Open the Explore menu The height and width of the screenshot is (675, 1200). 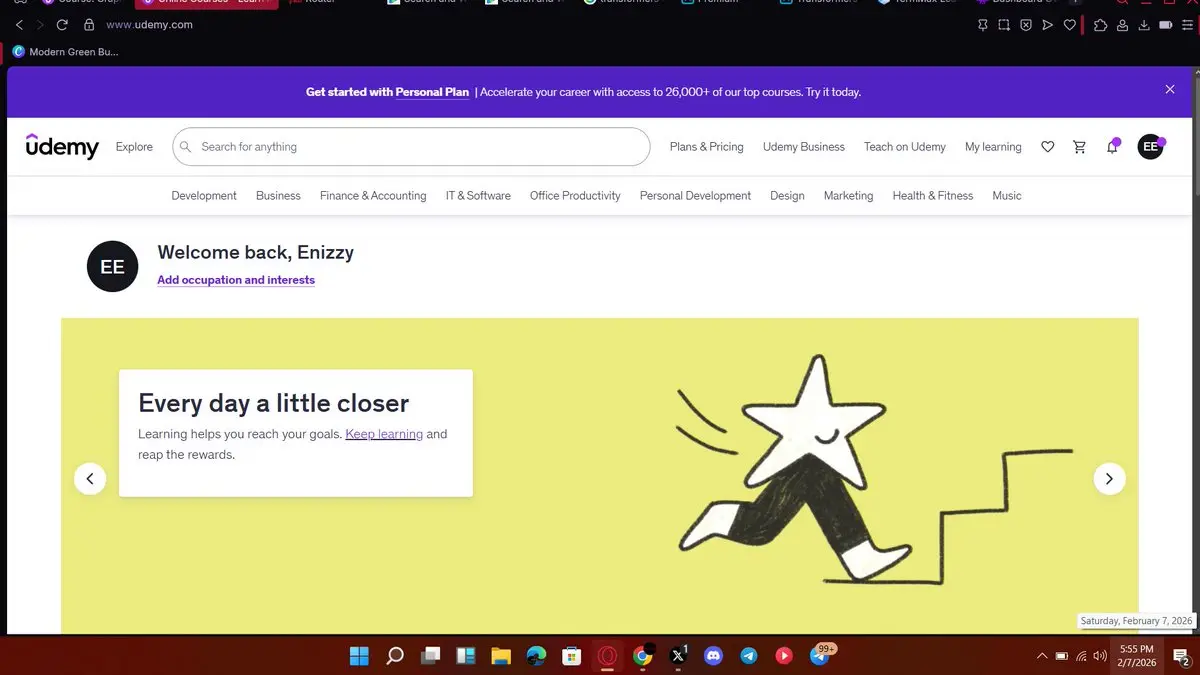(134, 147)
